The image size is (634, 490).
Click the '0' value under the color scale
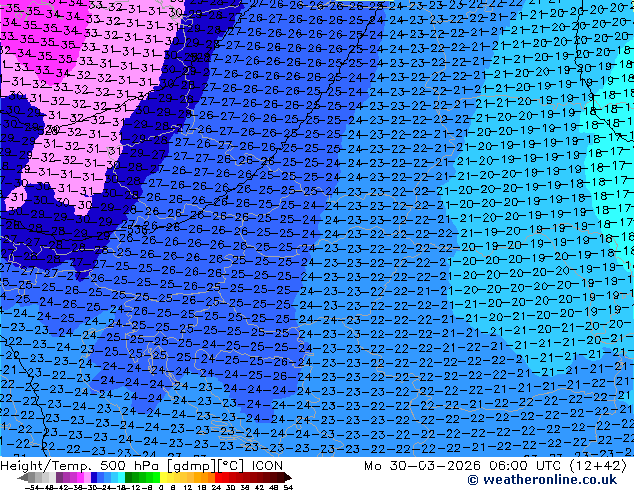point(161,488)
